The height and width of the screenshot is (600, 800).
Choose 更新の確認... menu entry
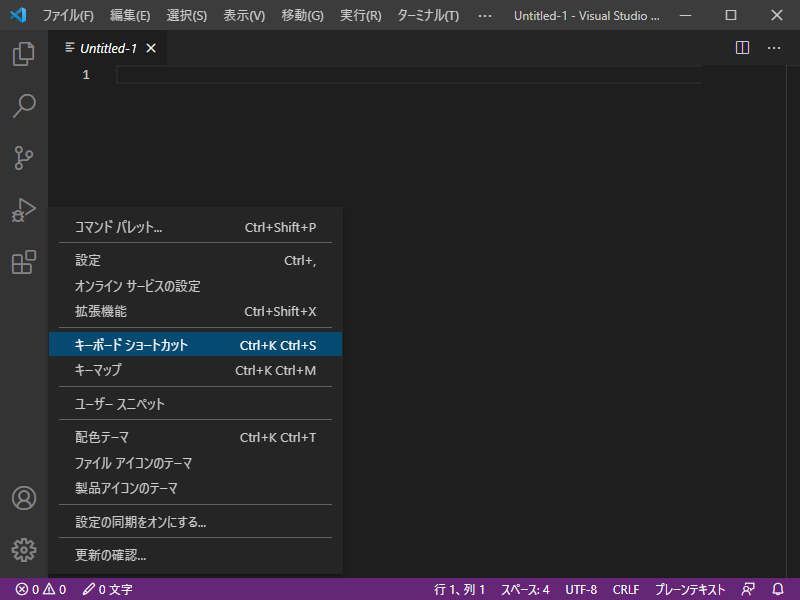coord(195,555)
